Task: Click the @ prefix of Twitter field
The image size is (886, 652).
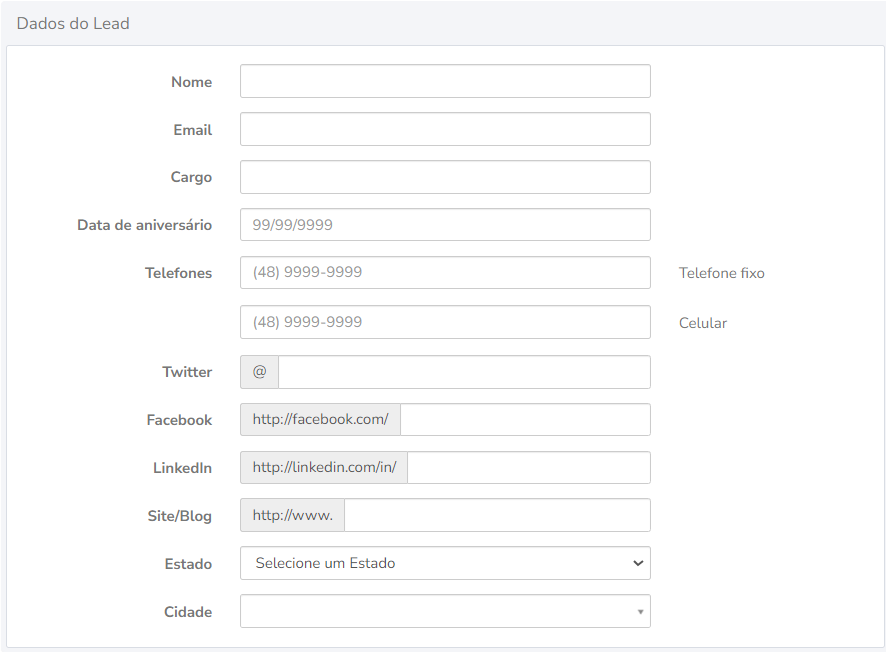Action: pyautogui.click(x=259, y=372)
